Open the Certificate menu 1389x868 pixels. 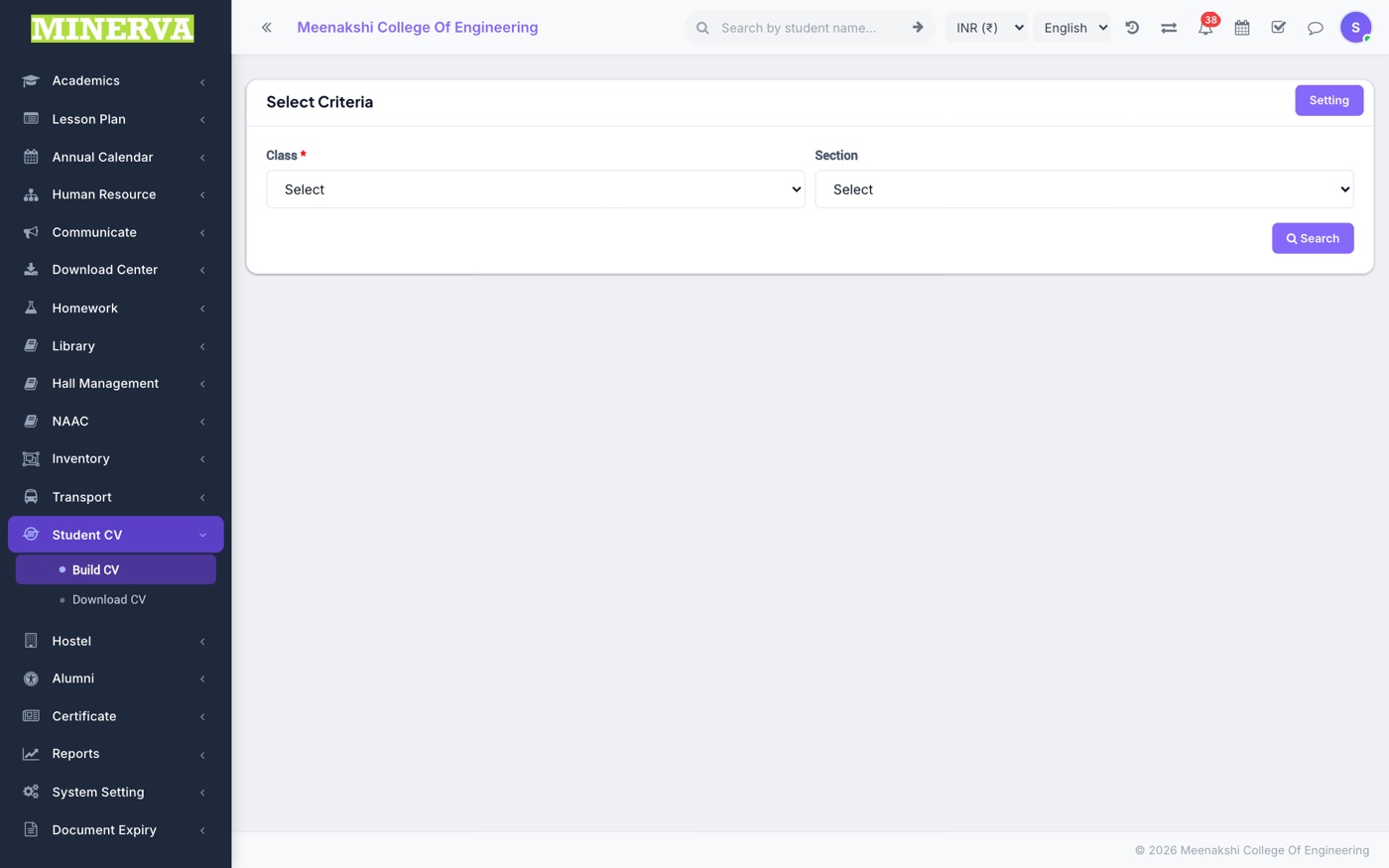[116, 716]
